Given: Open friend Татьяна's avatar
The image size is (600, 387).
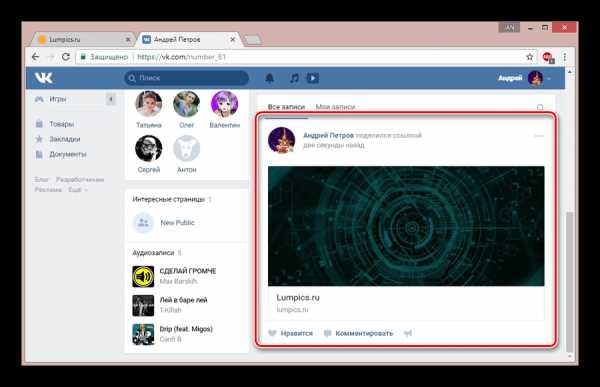Looking at the screenshot, I should [x=149, y=104].
